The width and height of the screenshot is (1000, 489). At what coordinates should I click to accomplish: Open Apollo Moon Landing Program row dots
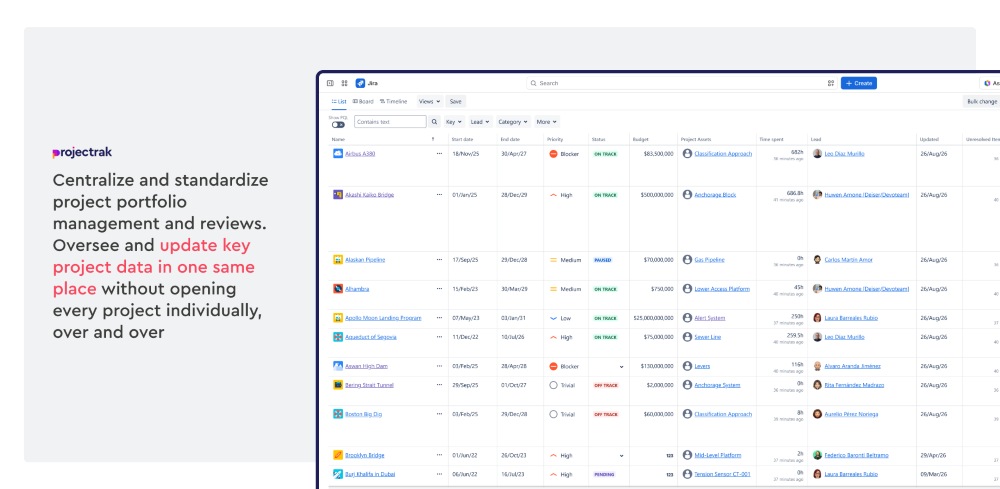coord(439,317)
